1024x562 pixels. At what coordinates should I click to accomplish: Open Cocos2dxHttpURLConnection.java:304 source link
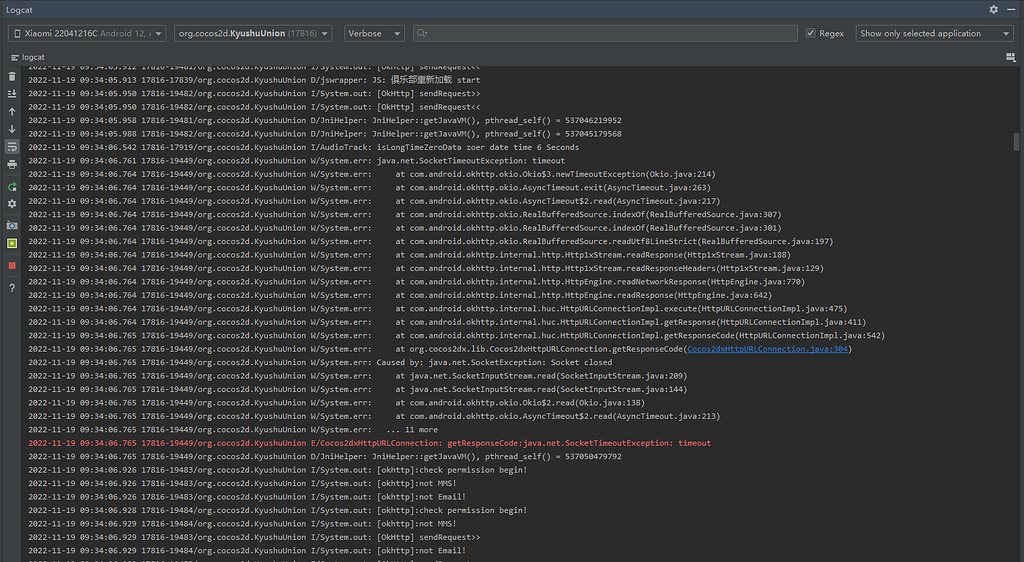click(767, 349)
